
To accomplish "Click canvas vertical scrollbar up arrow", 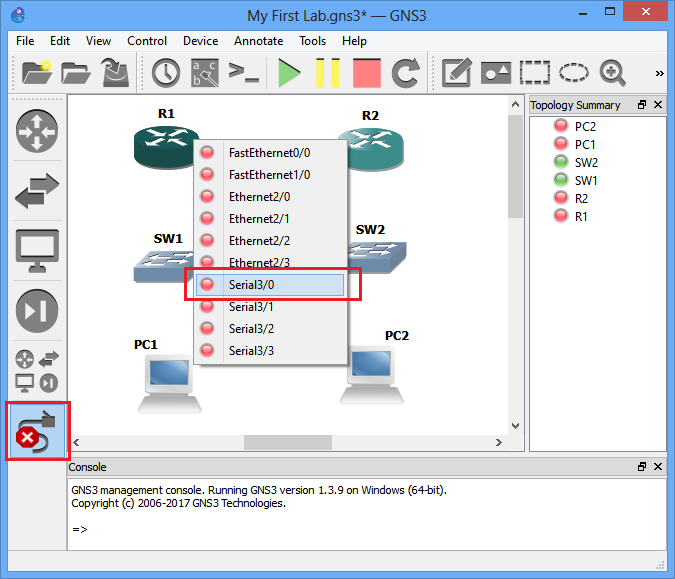I will pyautogui.click(x=515, y=105).
